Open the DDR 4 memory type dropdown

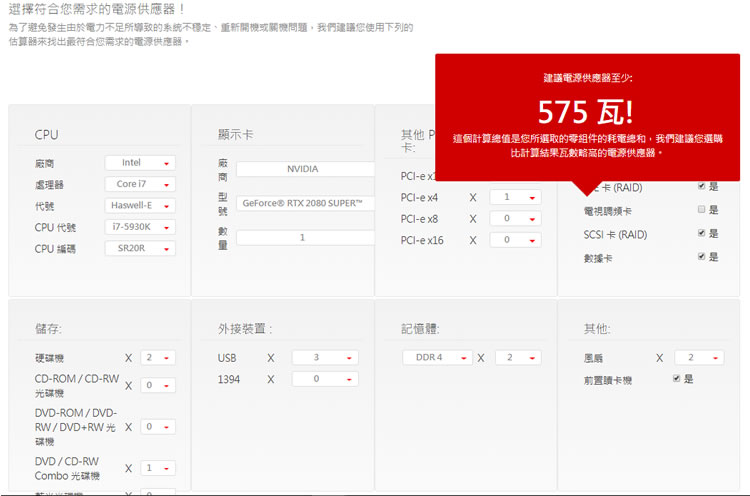click(436, 357)
